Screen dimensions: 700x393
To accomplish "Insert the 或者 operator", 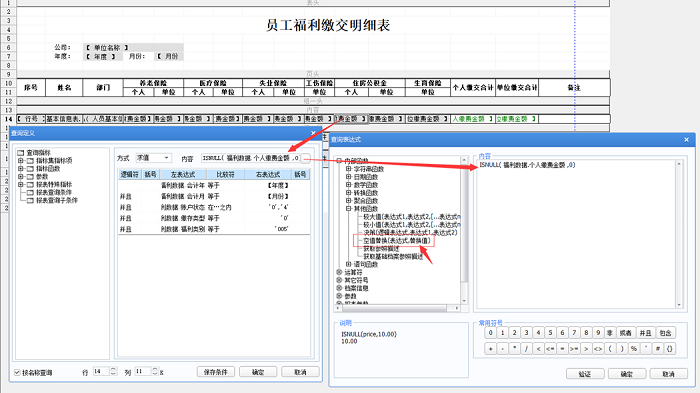I will (x=625, y=333).
